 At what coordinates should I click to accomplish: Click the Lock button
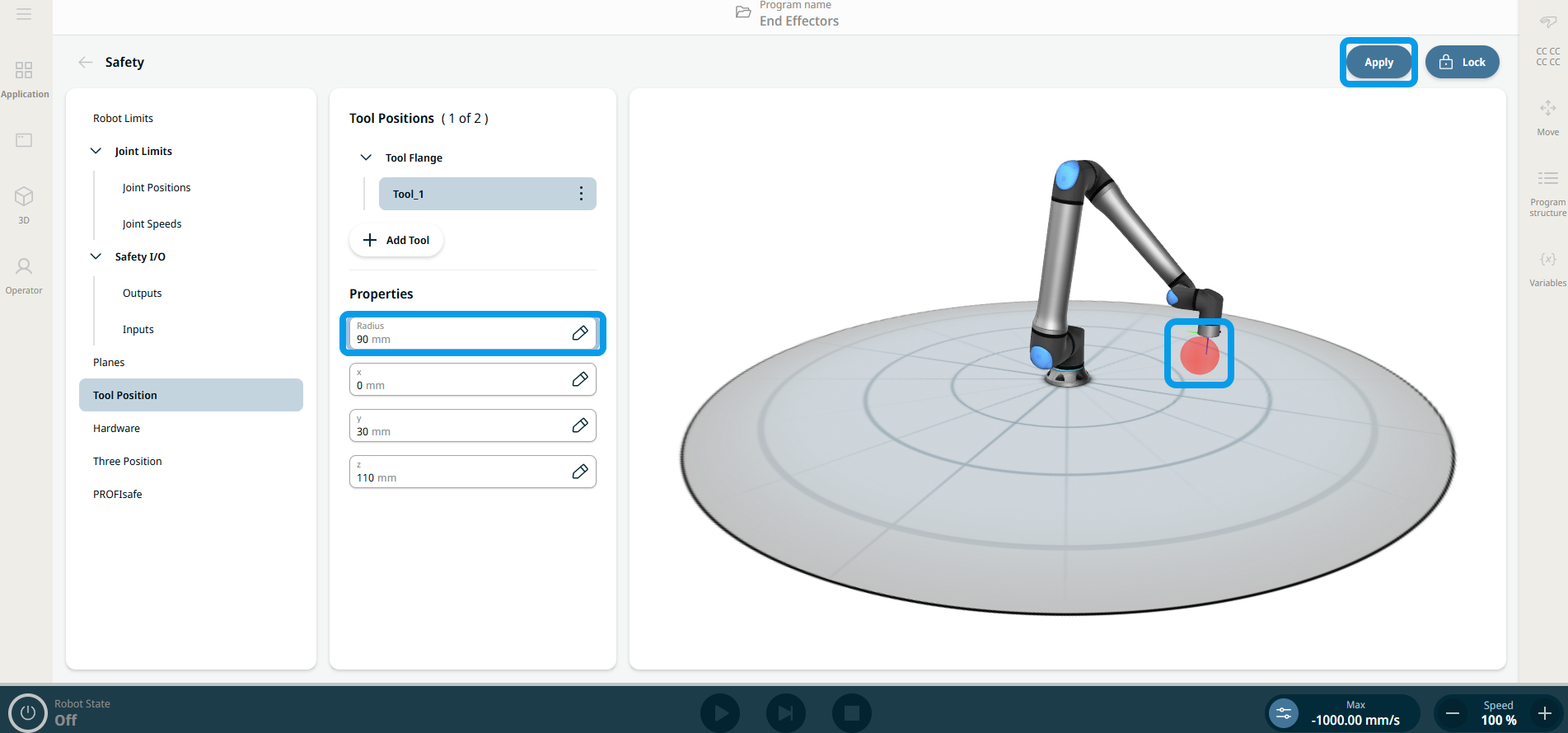click(1462, 62)
